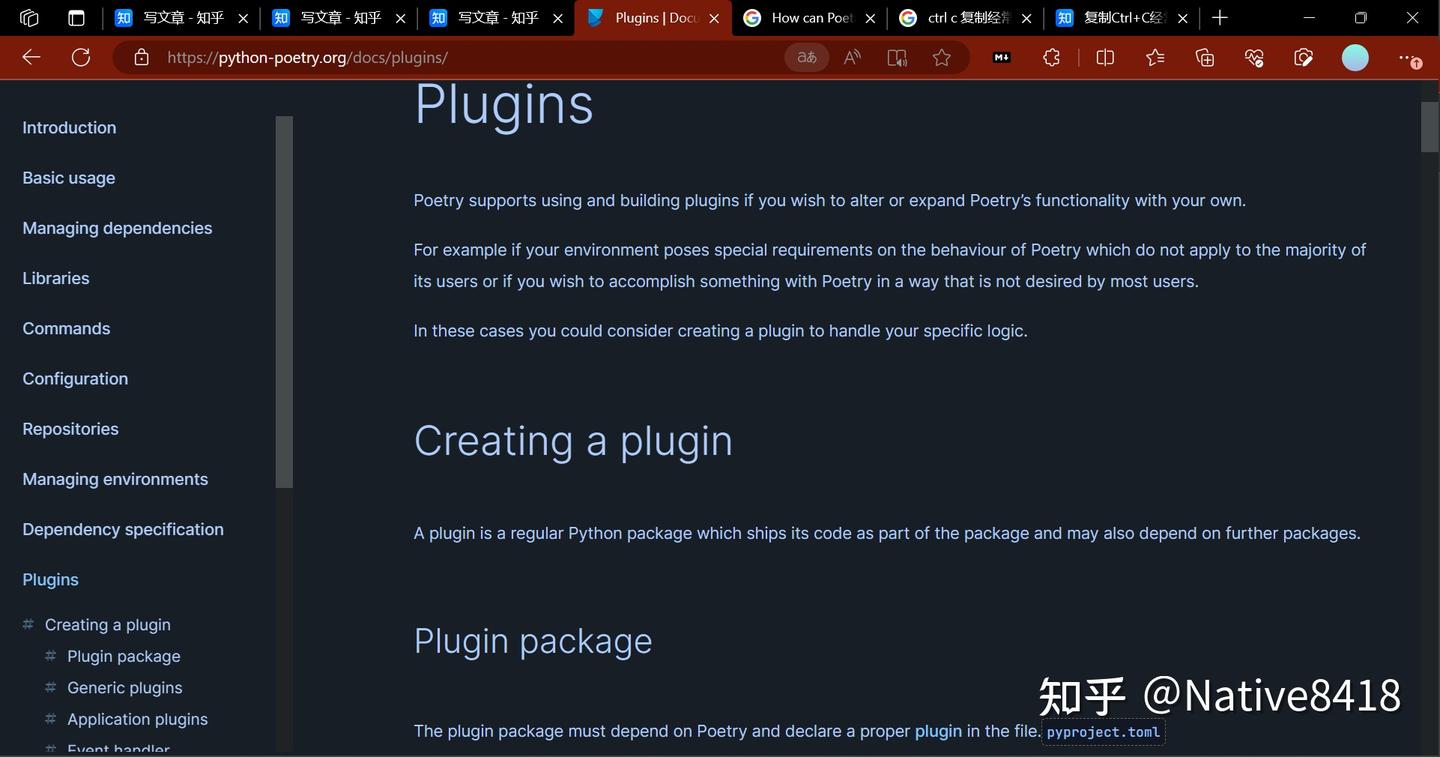Open the Favorites list icon

pyautogui.click(x=1154, y=57)
